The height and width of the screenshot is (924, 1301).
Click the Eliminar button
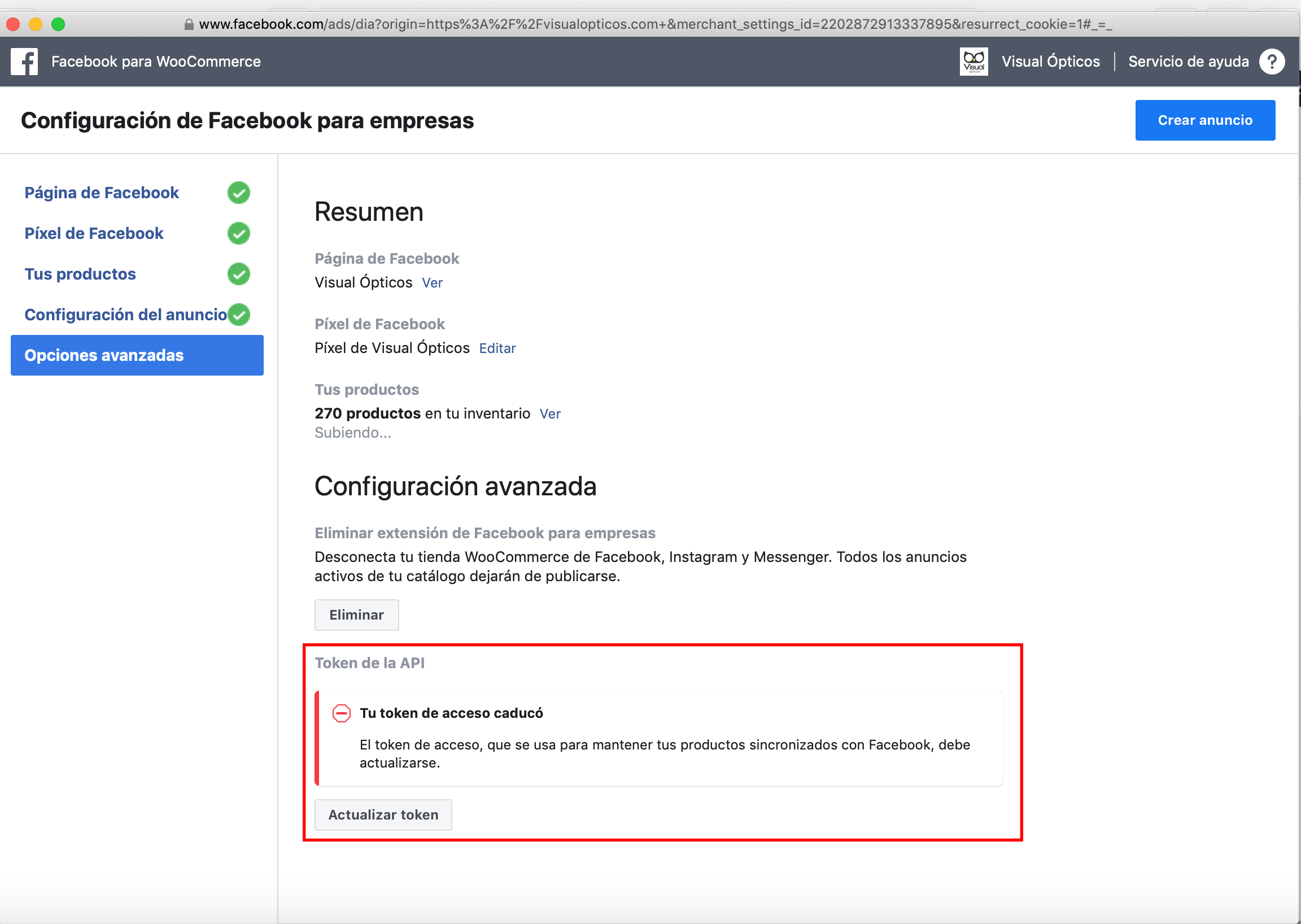[x=357, y=614]
